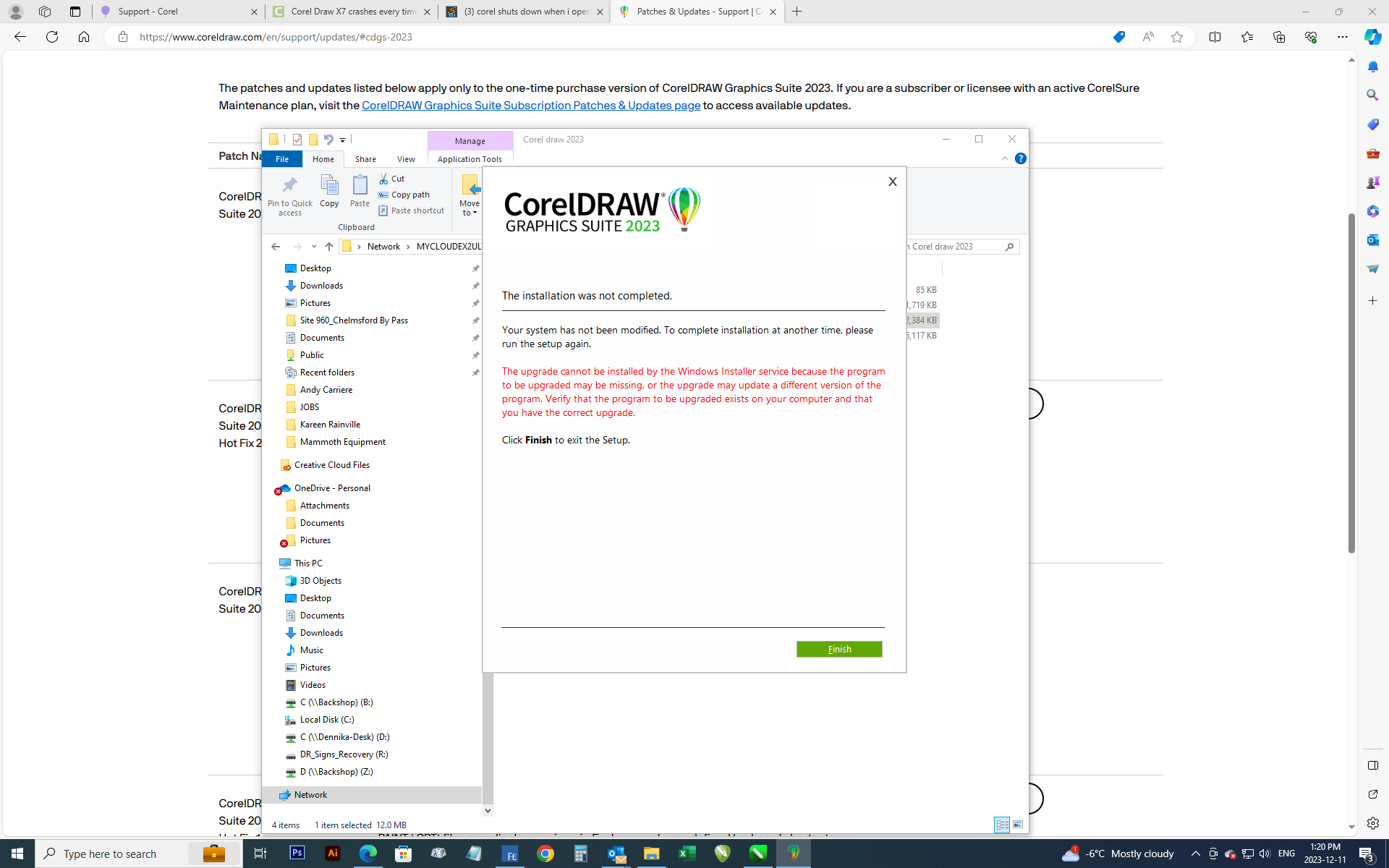
Task: Open the weather widget on taskbar
Action: [x=1118, y=854]
